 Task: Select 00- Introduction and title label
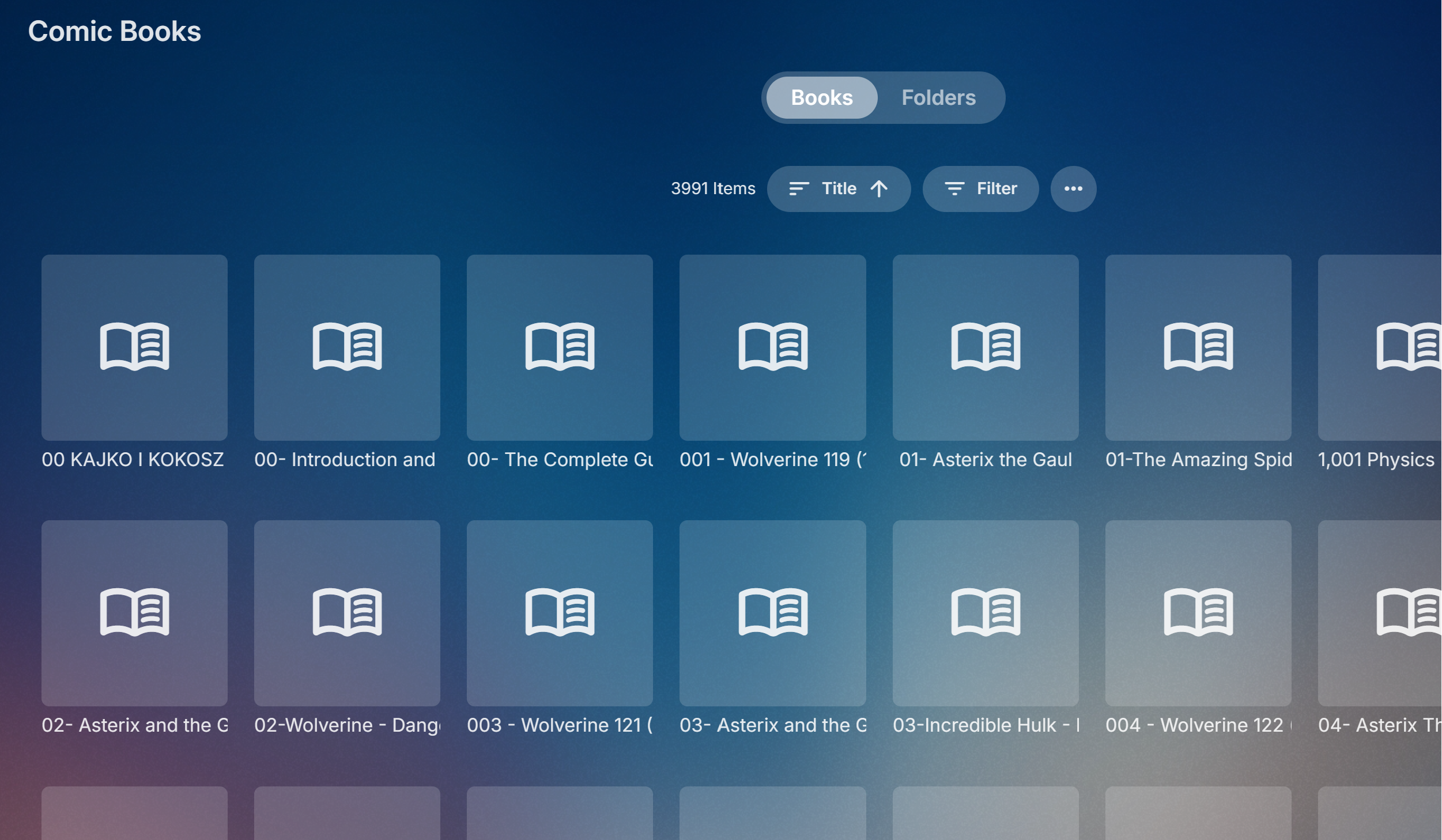pyautogui.click(x=345, y=459)
